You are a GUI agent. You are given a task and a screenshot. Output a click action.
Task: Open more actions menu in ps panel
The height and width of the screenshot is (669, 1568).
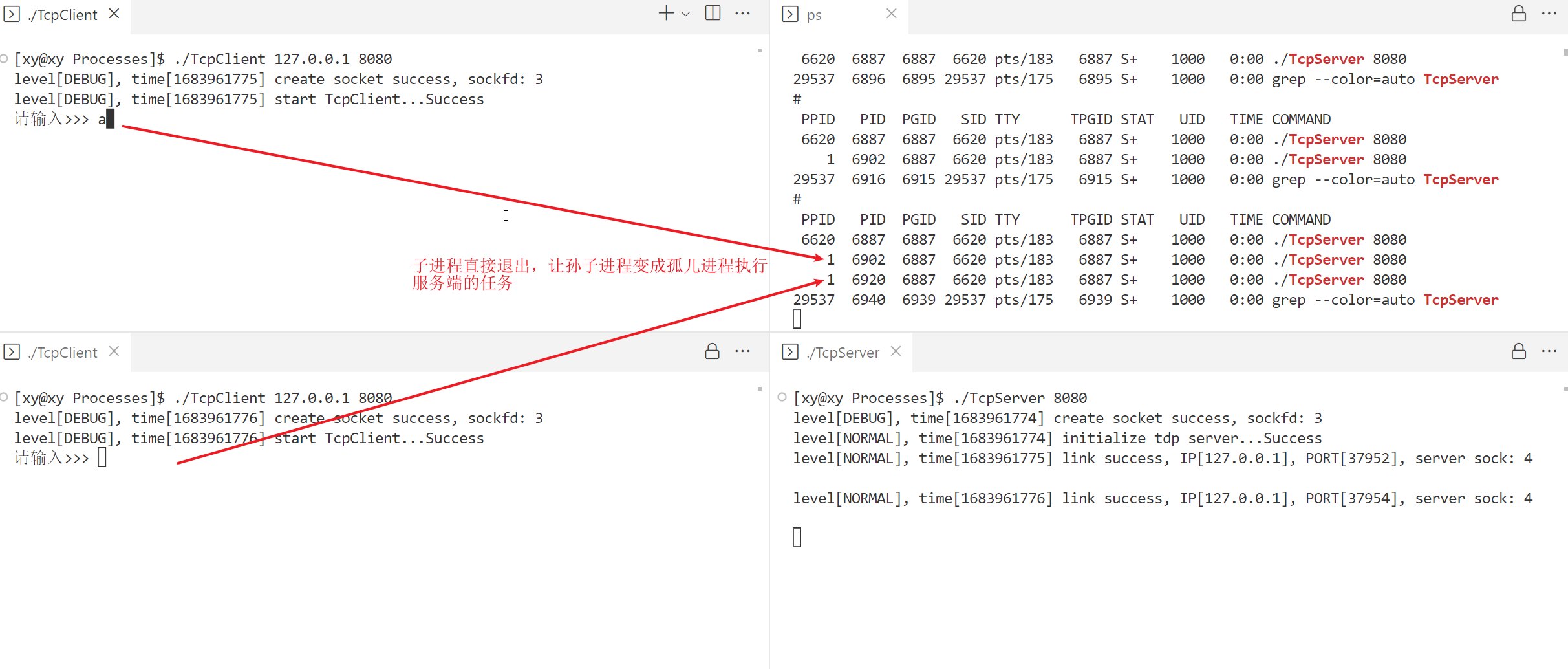pyautogui.click(x=1549, y=14)
